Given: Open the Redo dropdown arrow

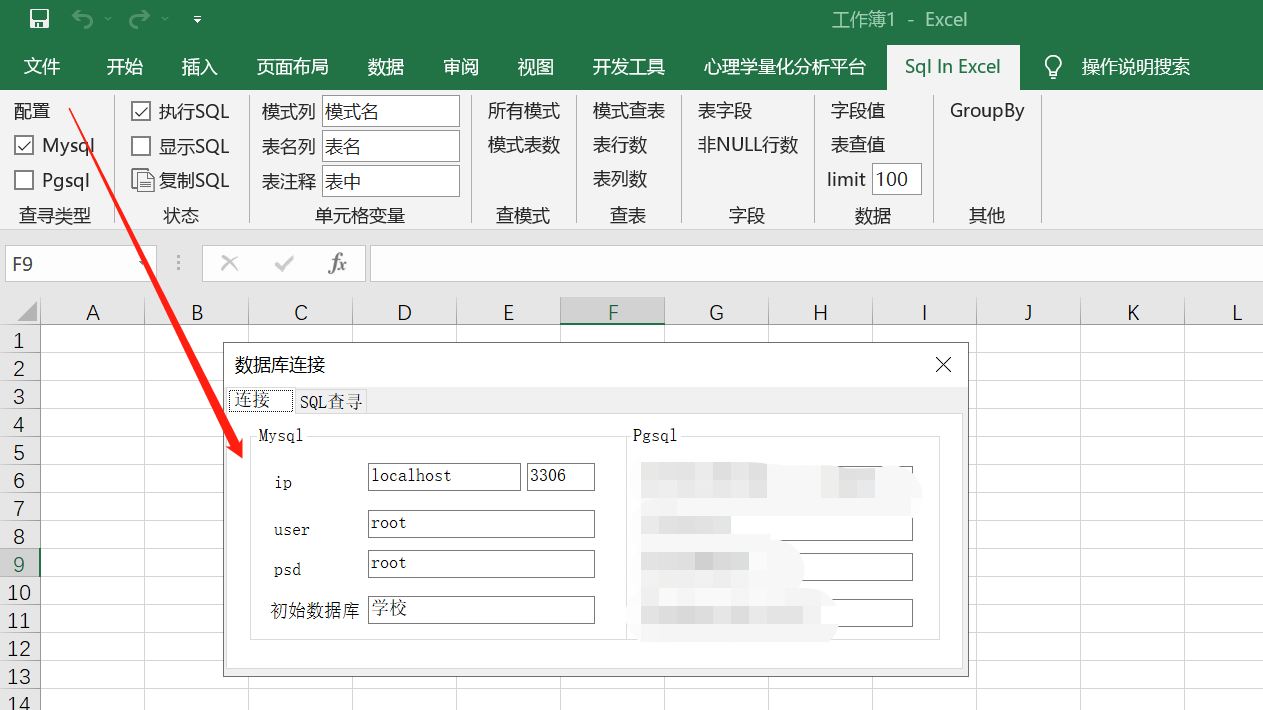Looking at the screenshot, I should [167, 19].
